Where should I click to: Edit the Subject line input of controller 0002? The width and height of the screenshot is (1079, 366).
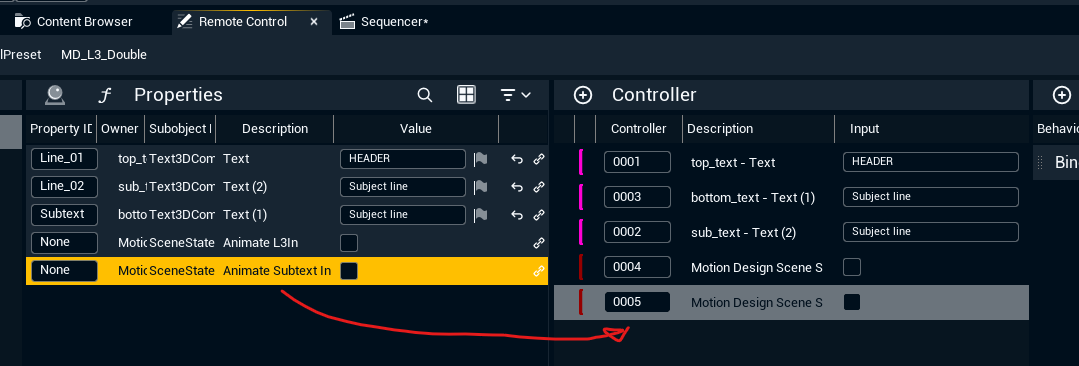tap(930, 232)
